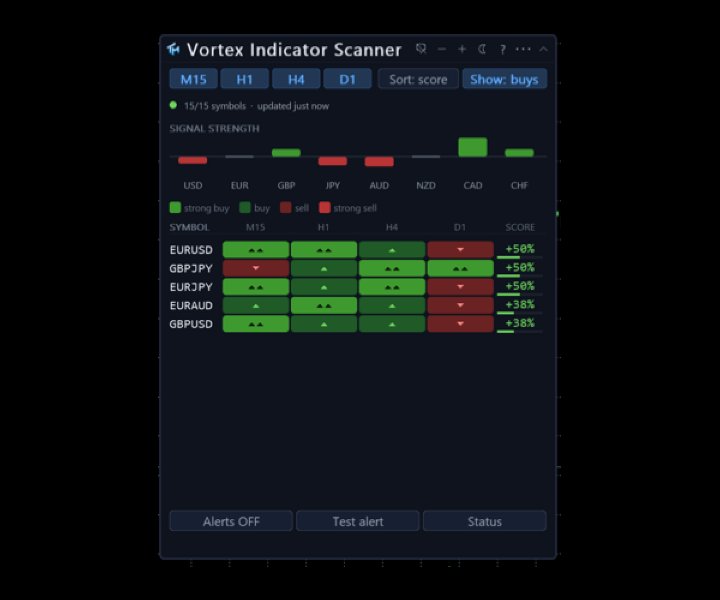Toggle the M15 timeframe button
This screenshot has height=600, width=720.
tap(193, 79)
